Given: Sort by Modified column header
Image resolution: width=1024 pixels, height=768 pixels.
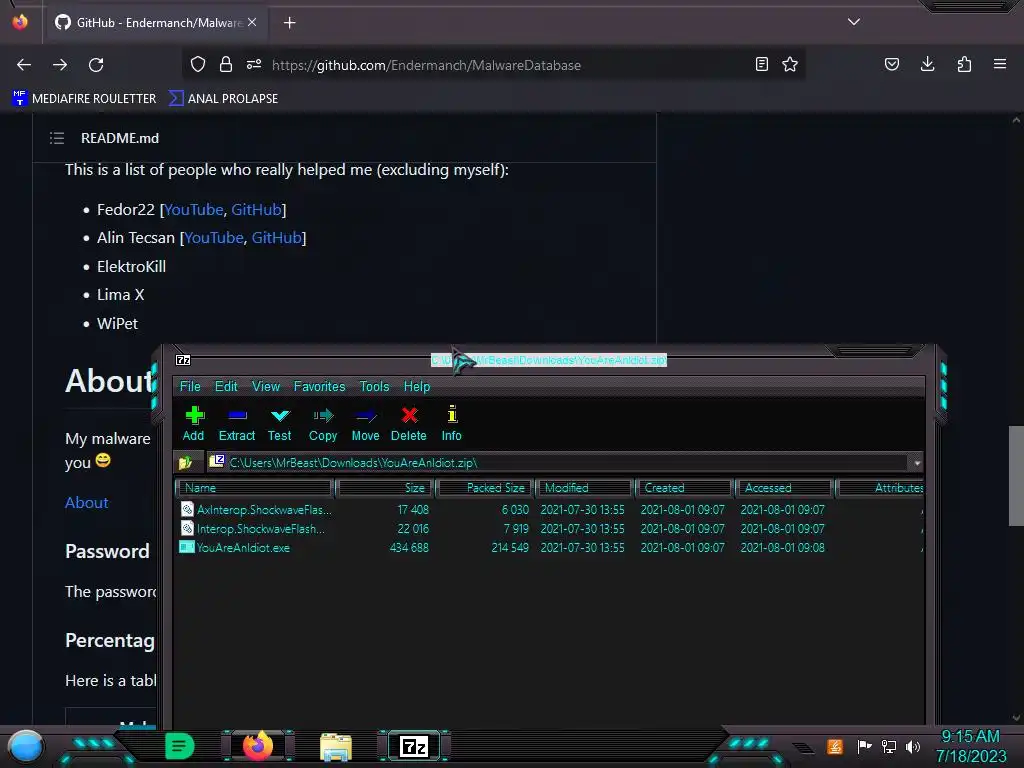Looking at the screenshot, I should click(x=584, y=488).
